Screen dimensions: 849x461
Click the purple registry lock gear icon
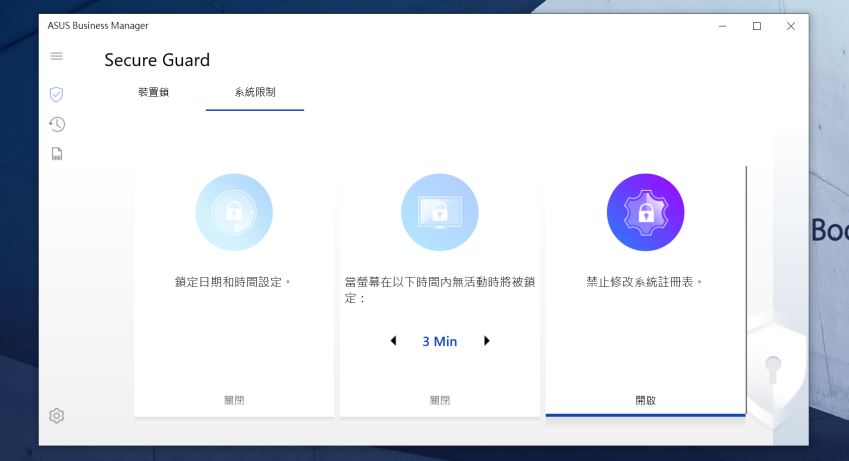pyautogui.click(x=645, y=212)
